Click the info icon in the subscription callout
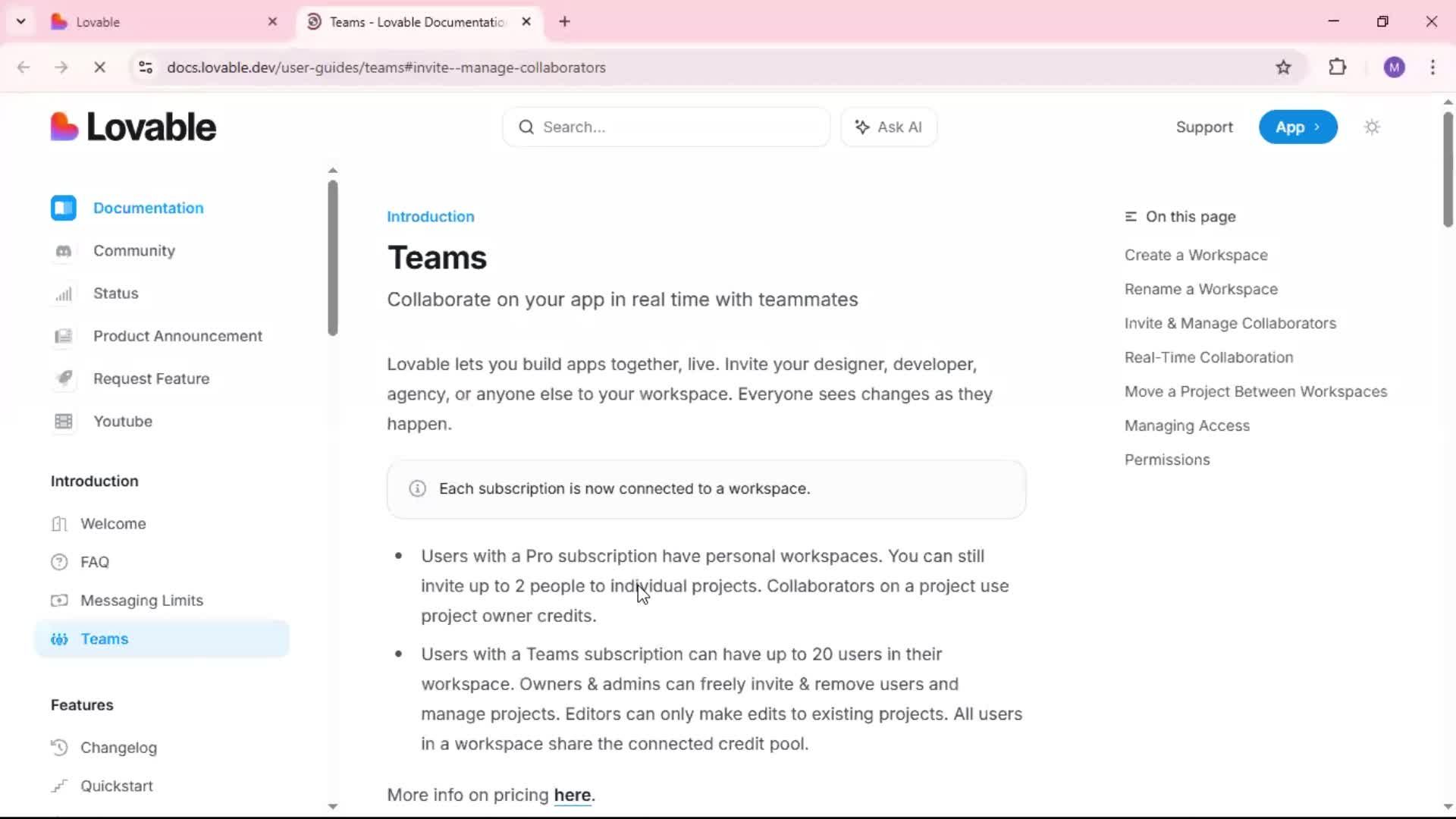Image resolution: width=1456 pixels, height=819 pixels. pyautogui.click(x=417, y=489)
